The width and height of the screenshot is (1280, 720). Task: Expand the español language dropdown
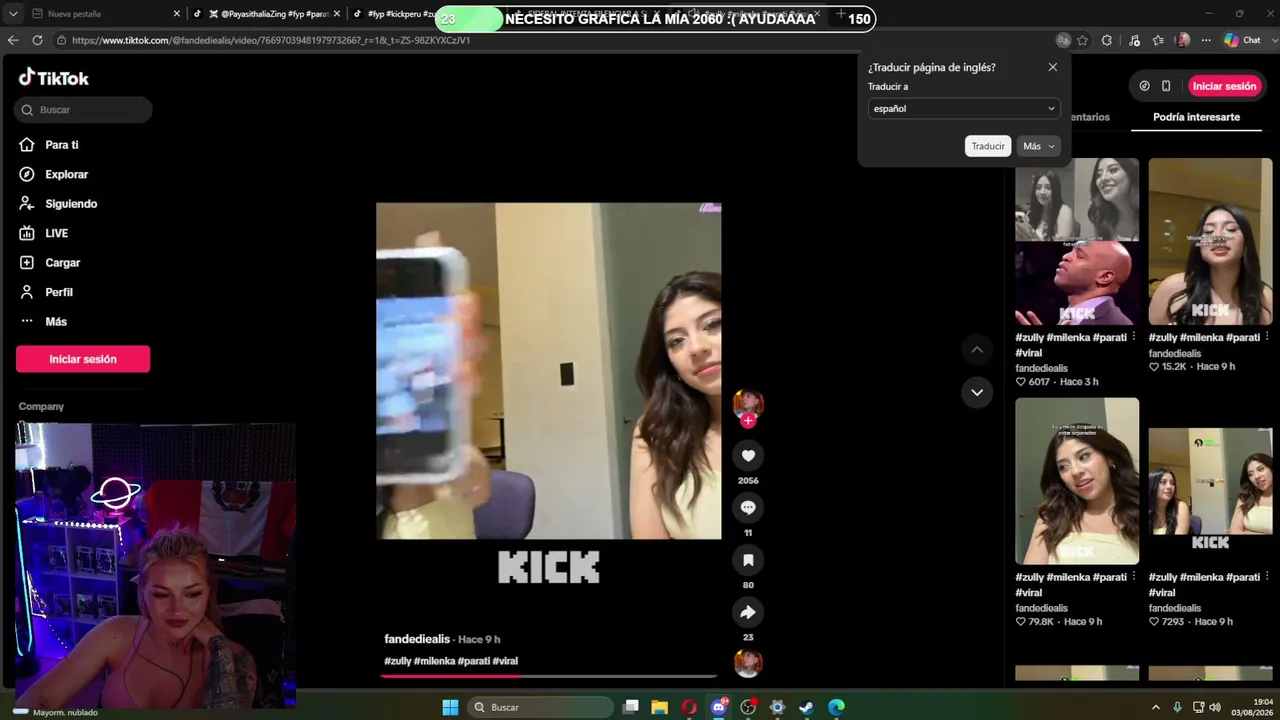[x=964, y=108]
